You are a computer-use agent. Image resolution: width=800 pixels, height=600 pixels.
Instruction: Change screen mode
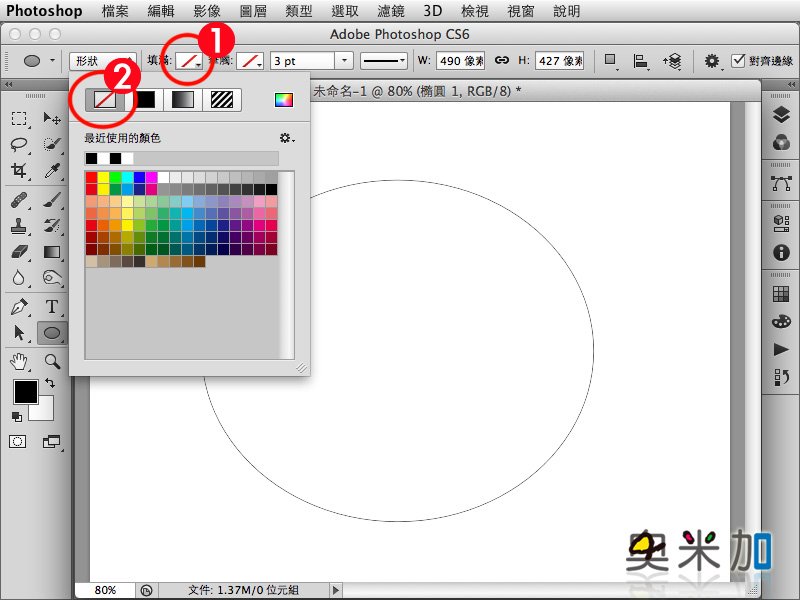pos(52,441)
